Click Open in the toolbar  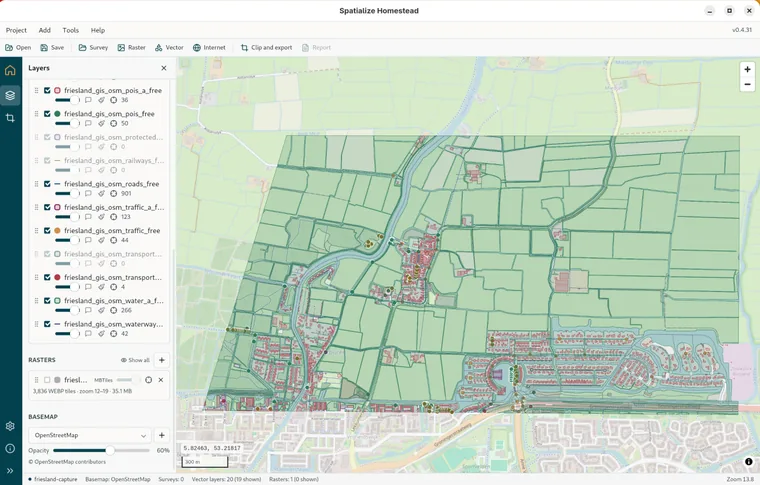18,47
